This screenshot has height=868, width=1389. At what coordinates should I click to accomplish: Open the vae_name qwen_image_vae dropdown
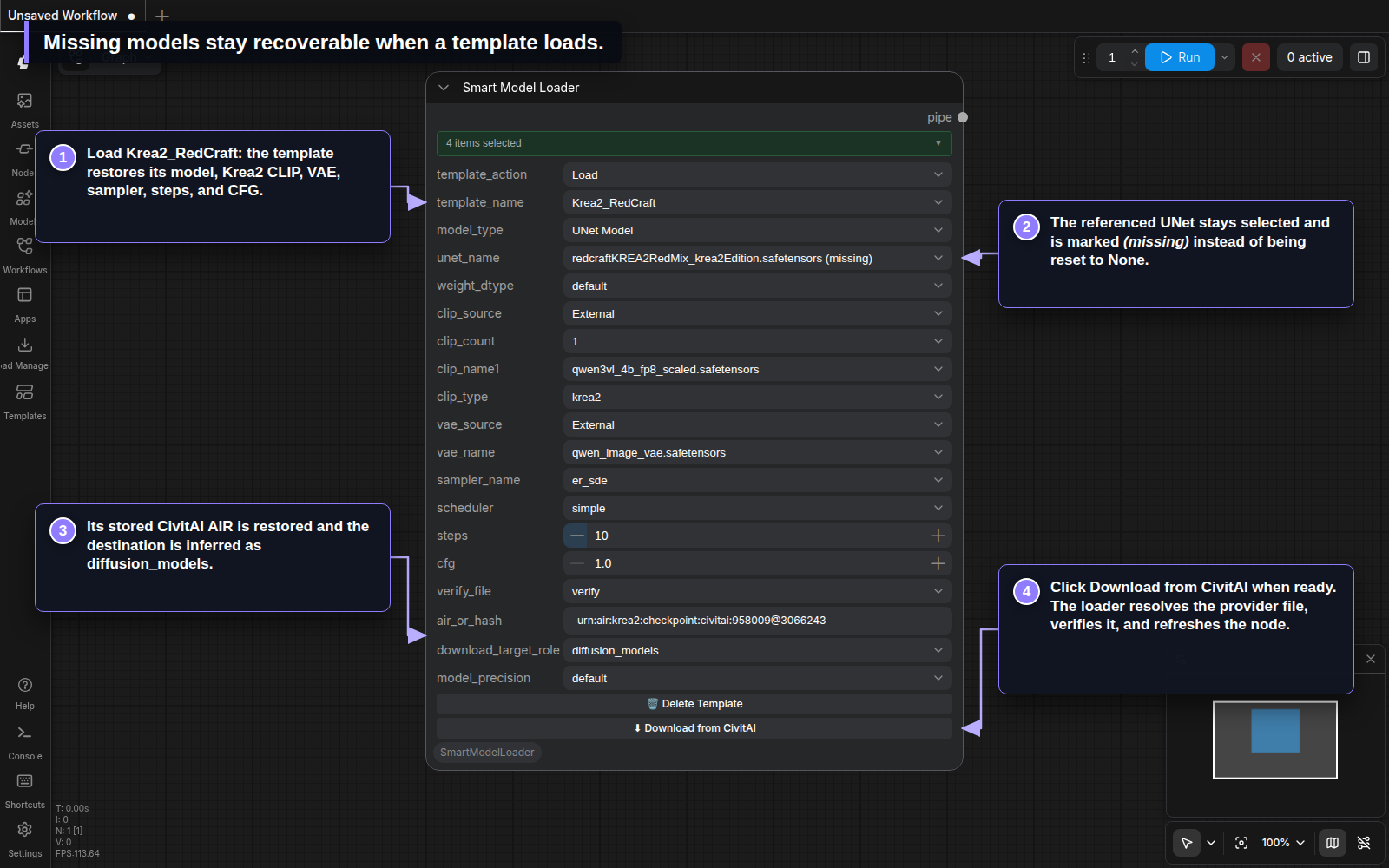758,452
